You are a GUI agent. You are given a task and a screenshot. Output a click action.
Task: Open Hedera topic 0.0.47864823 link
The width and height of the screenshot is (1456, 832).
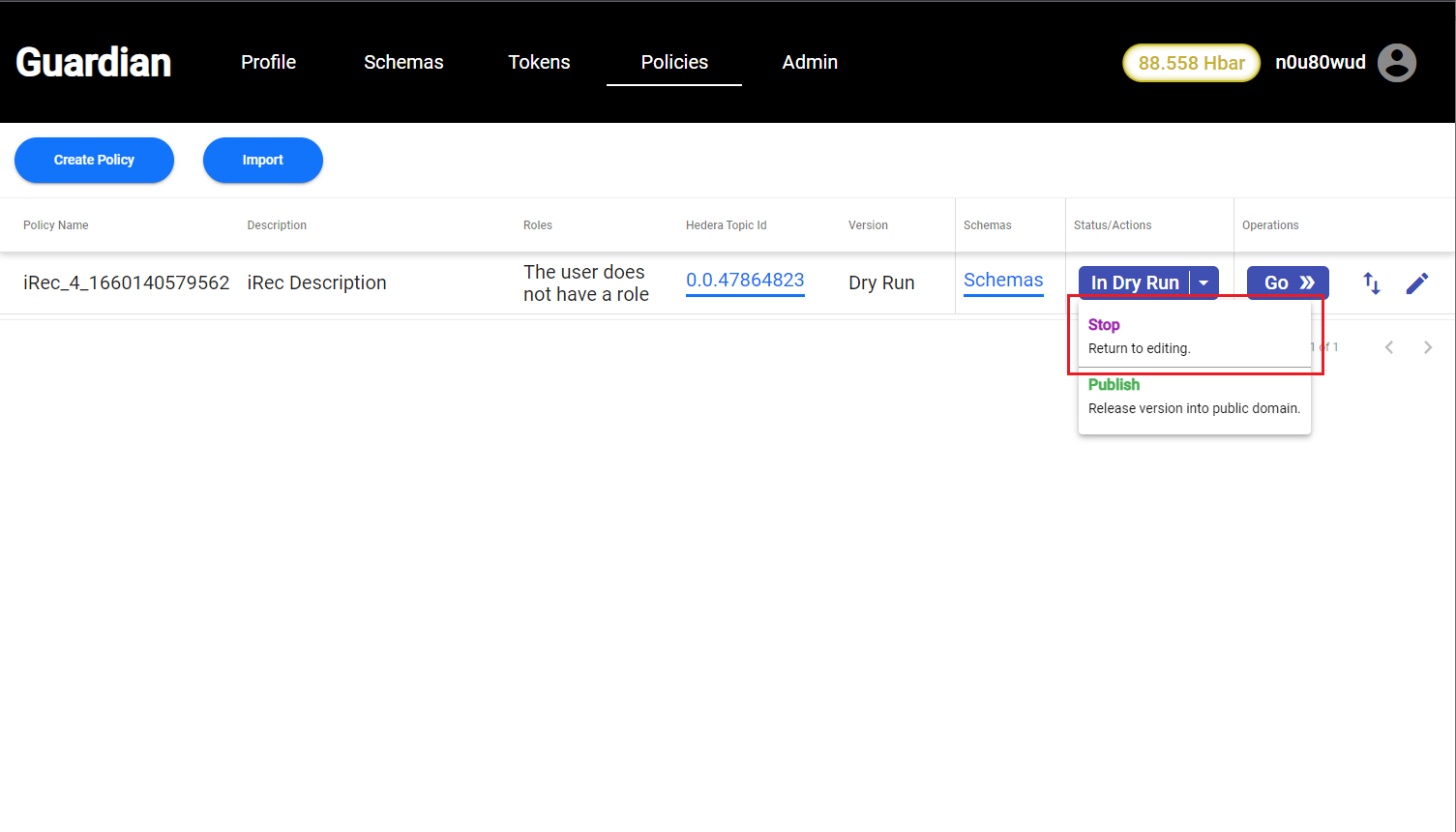pyautogui.click(x=745, y=280)
